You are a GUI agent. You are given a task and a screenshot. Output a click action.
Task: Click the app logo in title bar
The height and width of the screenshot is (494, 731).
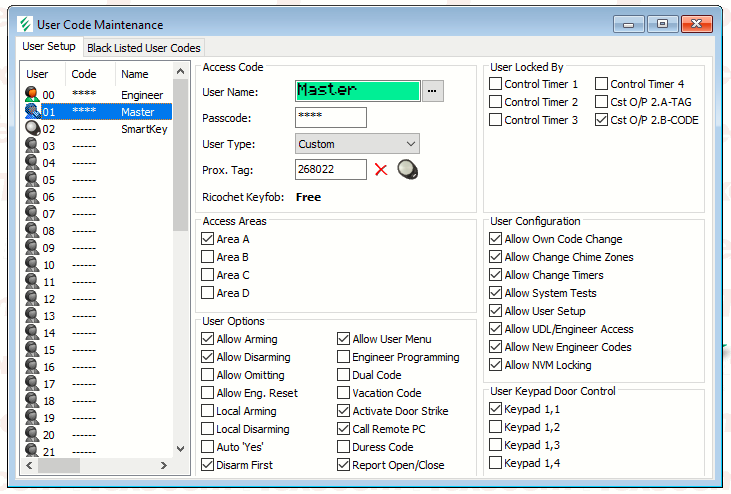(25, 24)
